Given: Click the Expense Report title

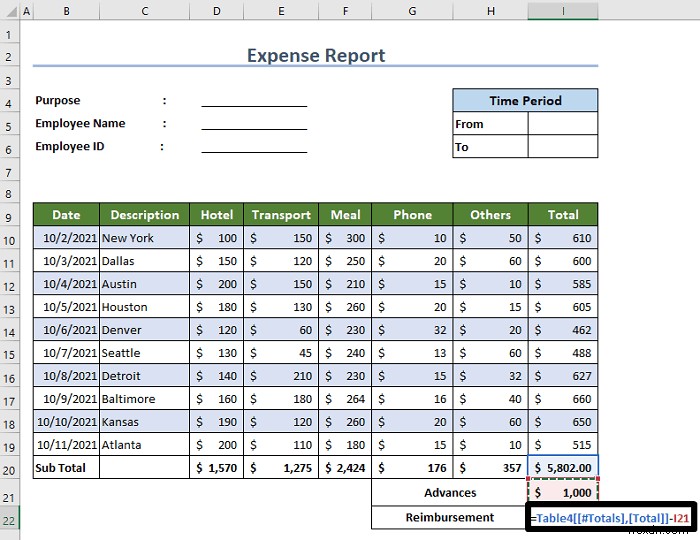Looking at the screenshot, I should [x=316, y=55].
